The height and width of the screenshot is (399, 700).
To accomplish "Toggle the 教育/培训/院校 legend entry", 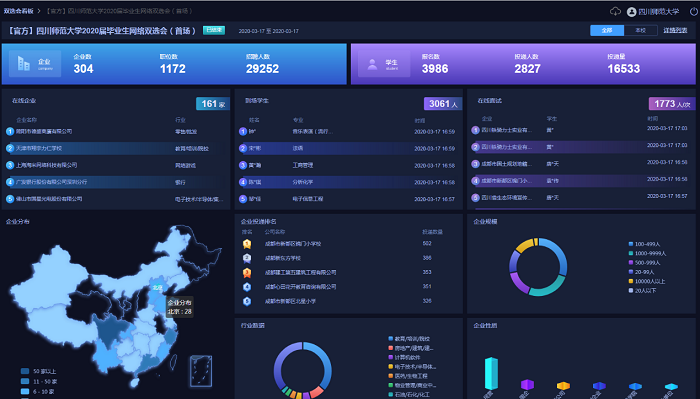I will coord(409,339).
